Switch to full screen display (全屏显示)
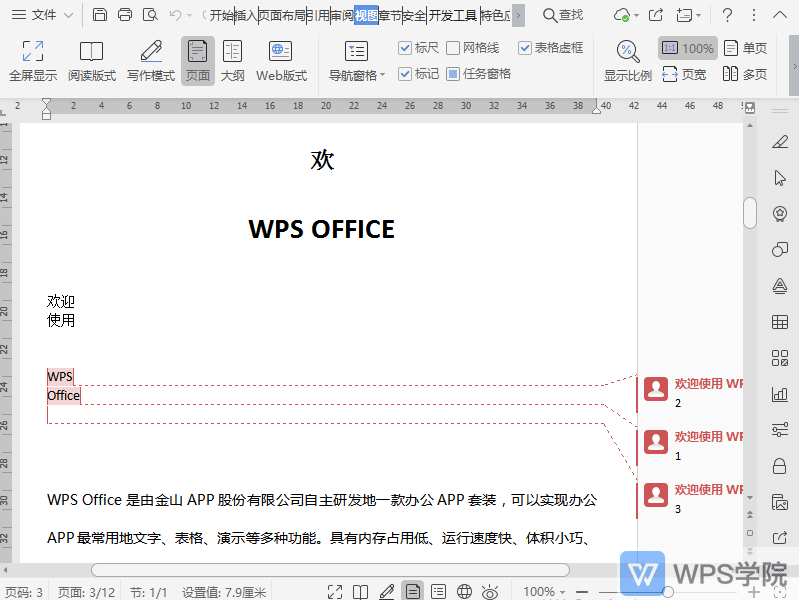 (33, 61)
